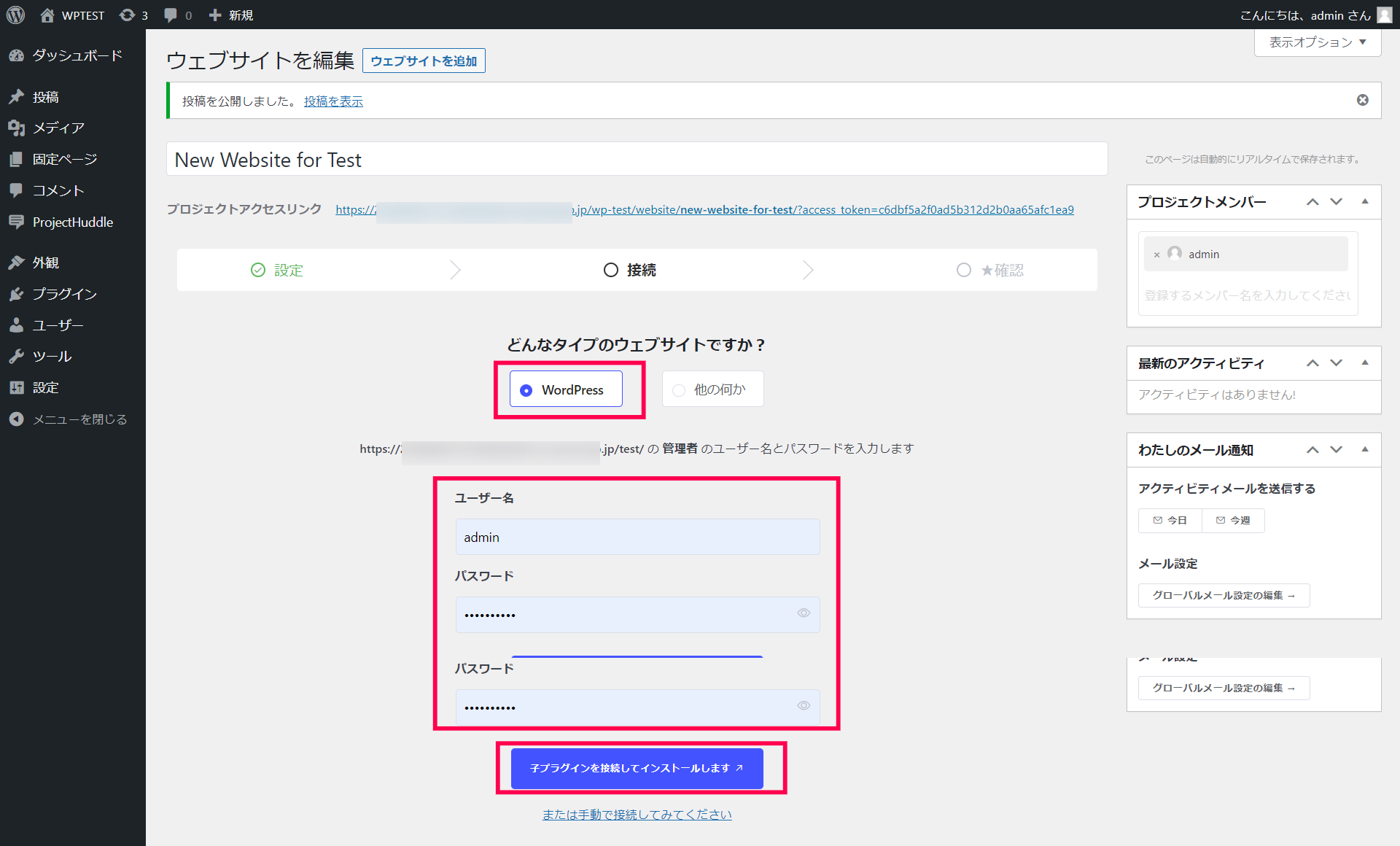Viewport: 1400px width, 846px height.
Task: Move プロジェクトメンバー panel up
Action: tap(1312, 202)
